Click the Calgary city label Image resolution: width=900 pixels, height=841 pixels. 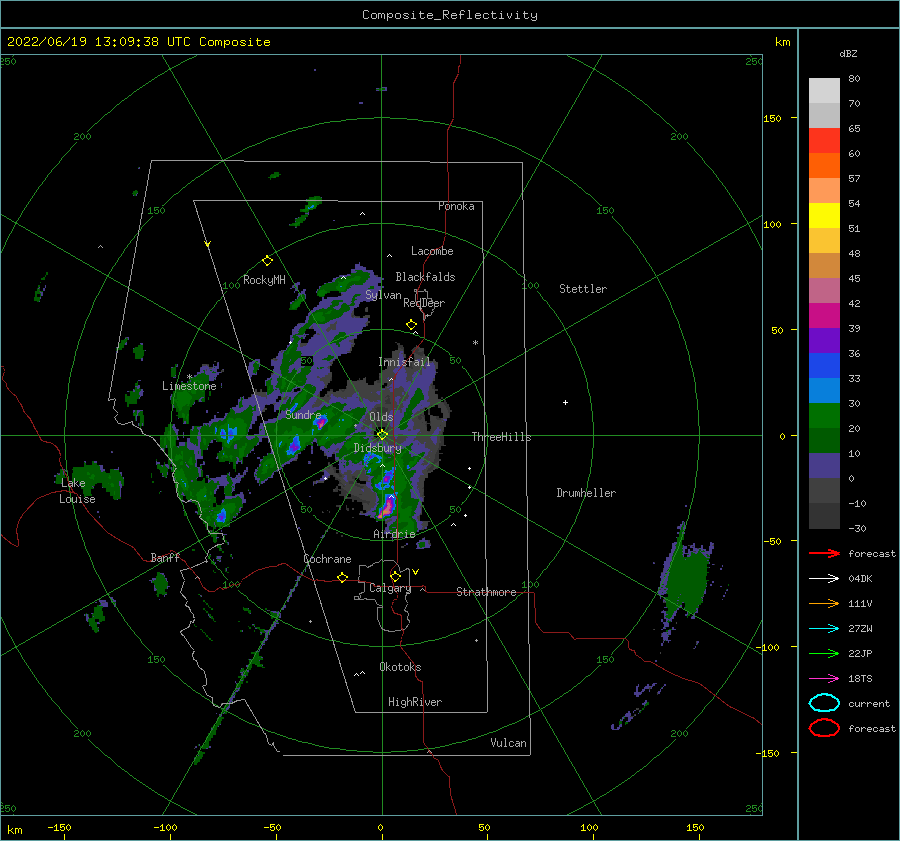click(x=390, y=588)
